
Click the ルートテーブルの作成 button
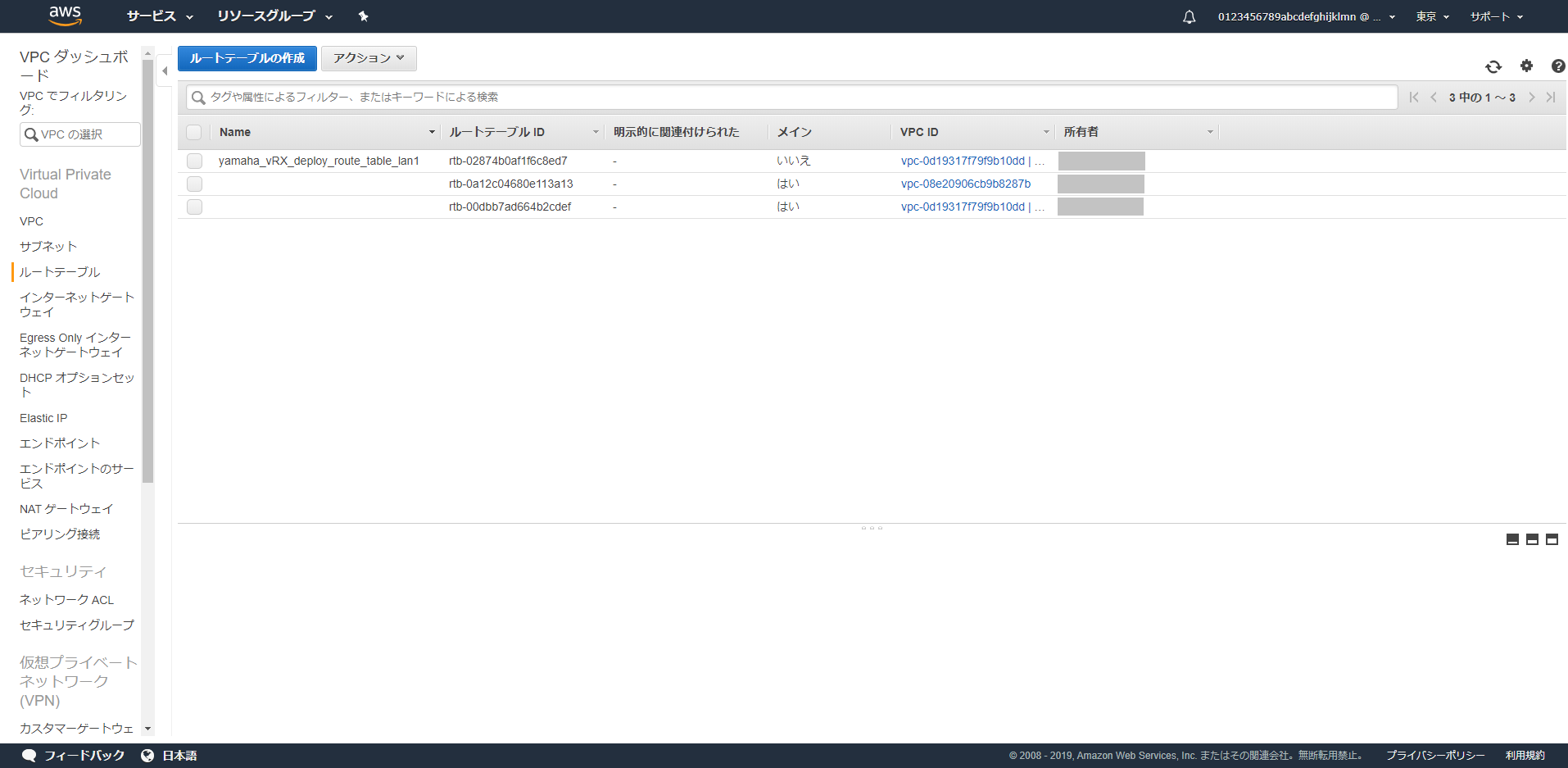[247, 58]
